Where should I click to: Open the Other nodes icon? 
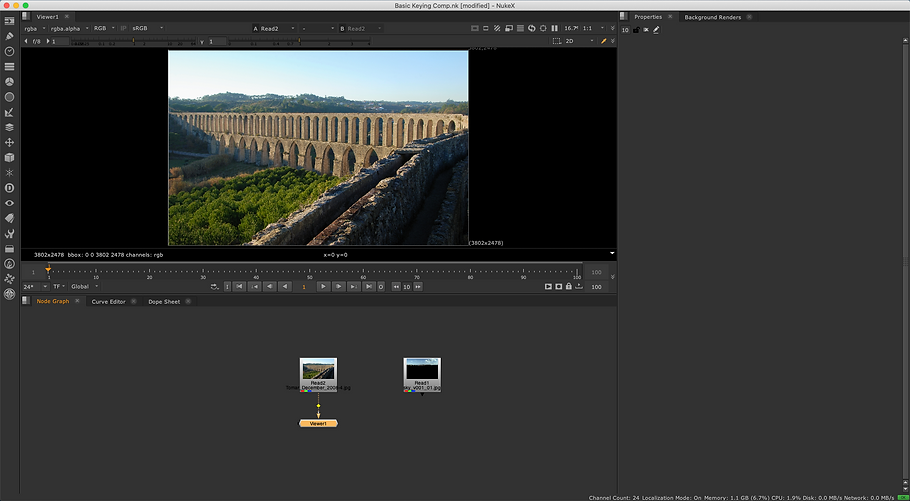click(x=9, y=248)
